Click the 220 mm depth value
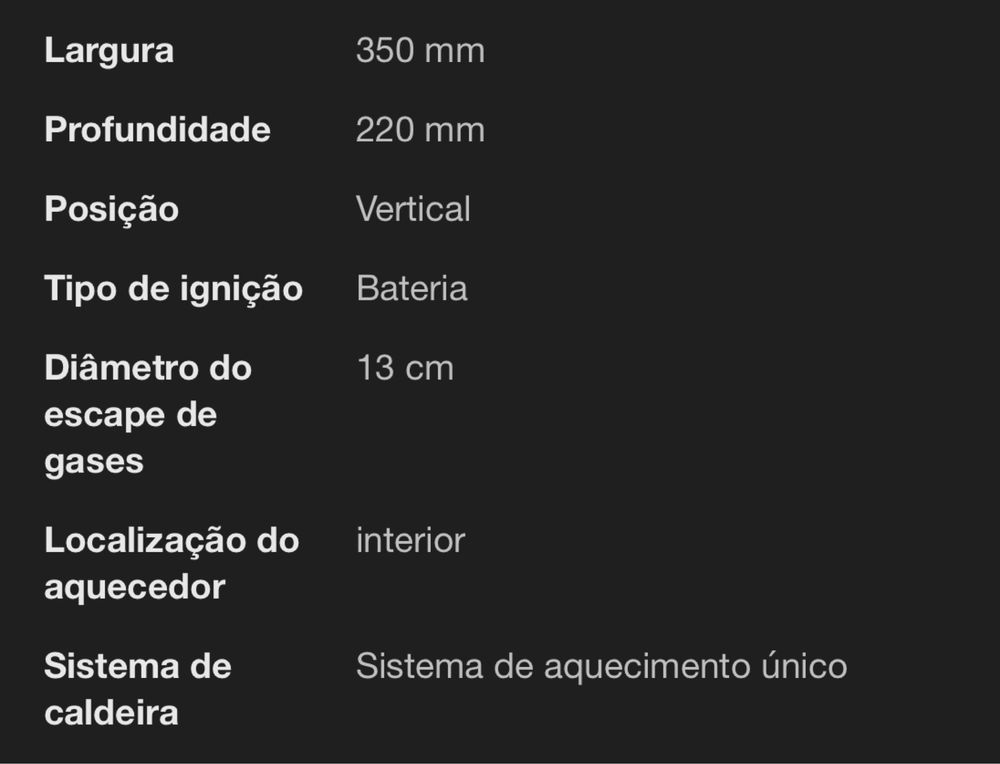 coord(420,129)
